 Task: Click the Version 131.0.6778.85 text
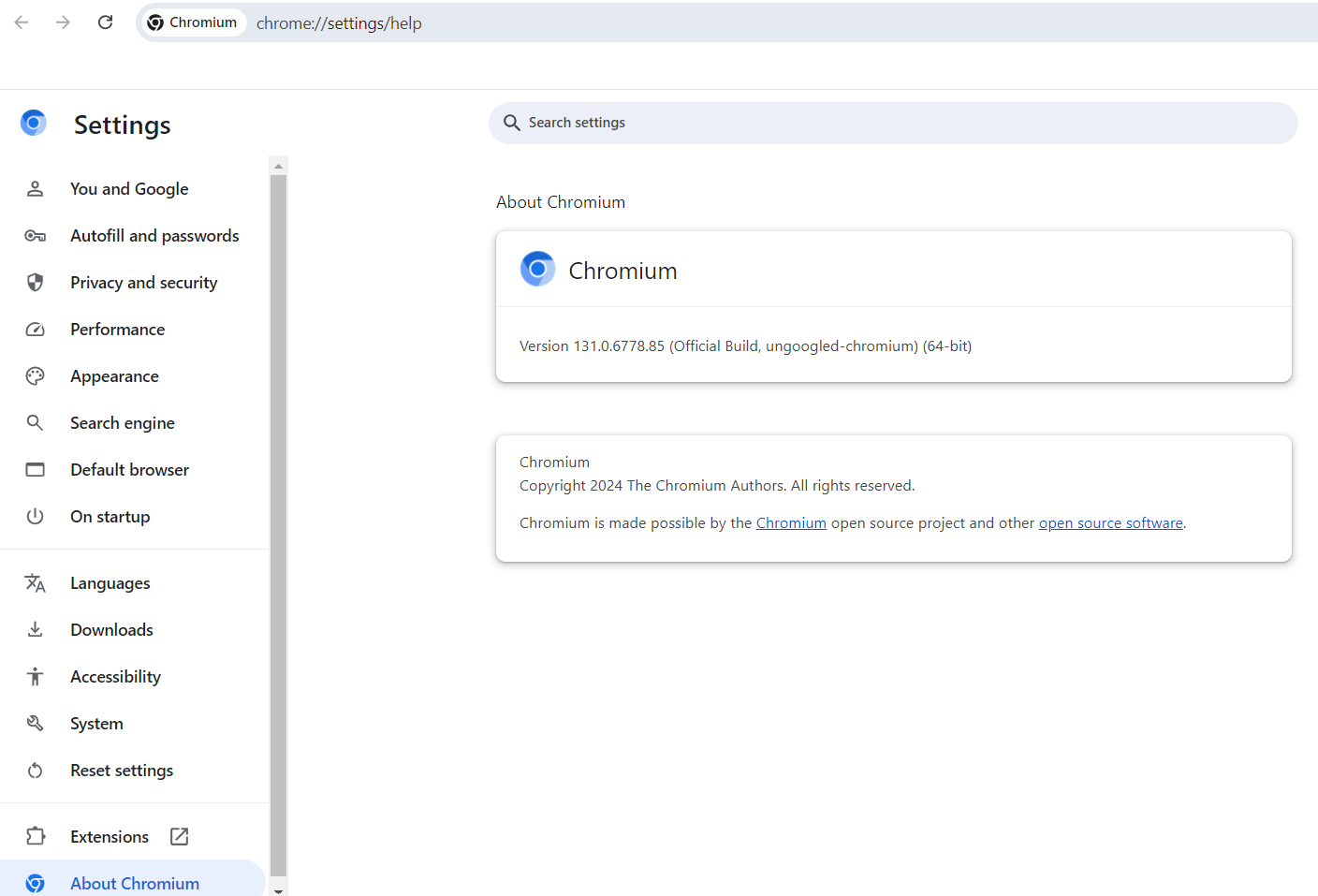pos(745,346)
